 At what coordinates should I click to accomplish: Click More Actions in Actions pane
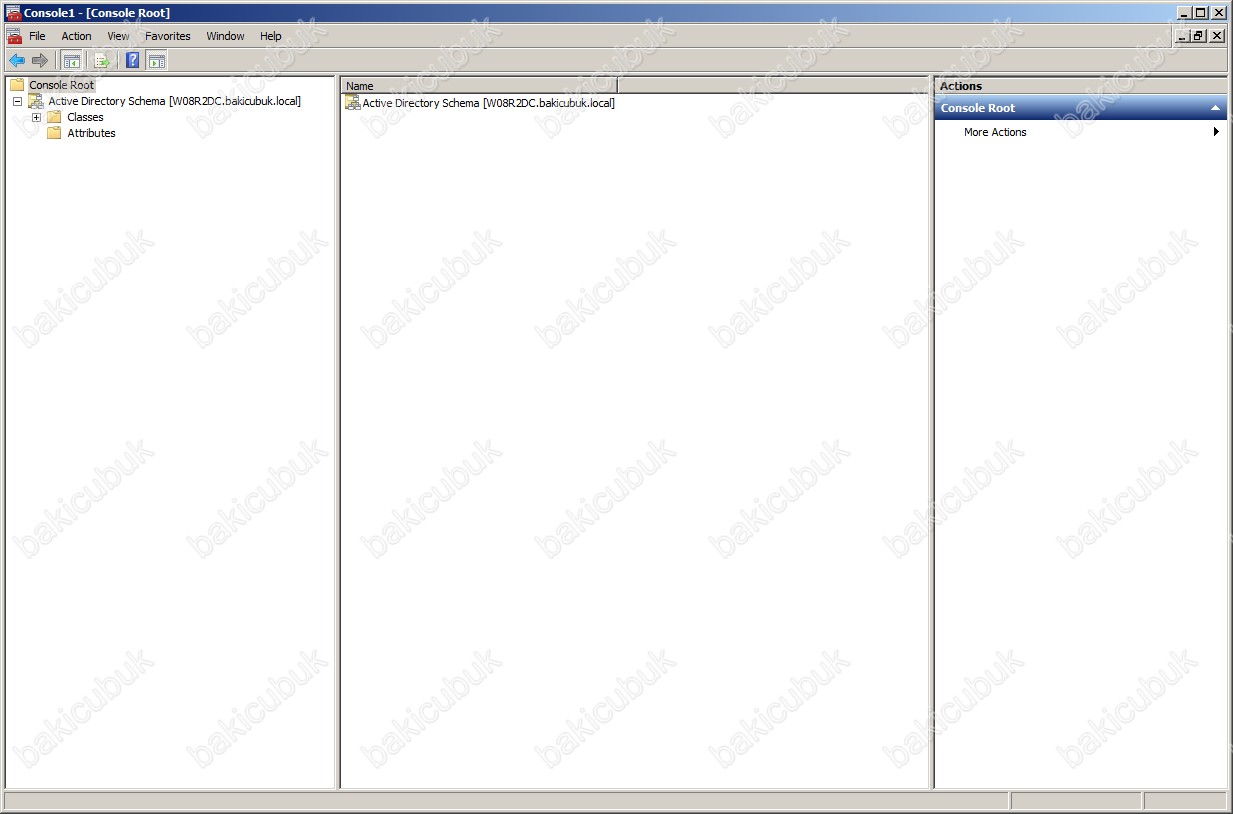pos(995,132)
